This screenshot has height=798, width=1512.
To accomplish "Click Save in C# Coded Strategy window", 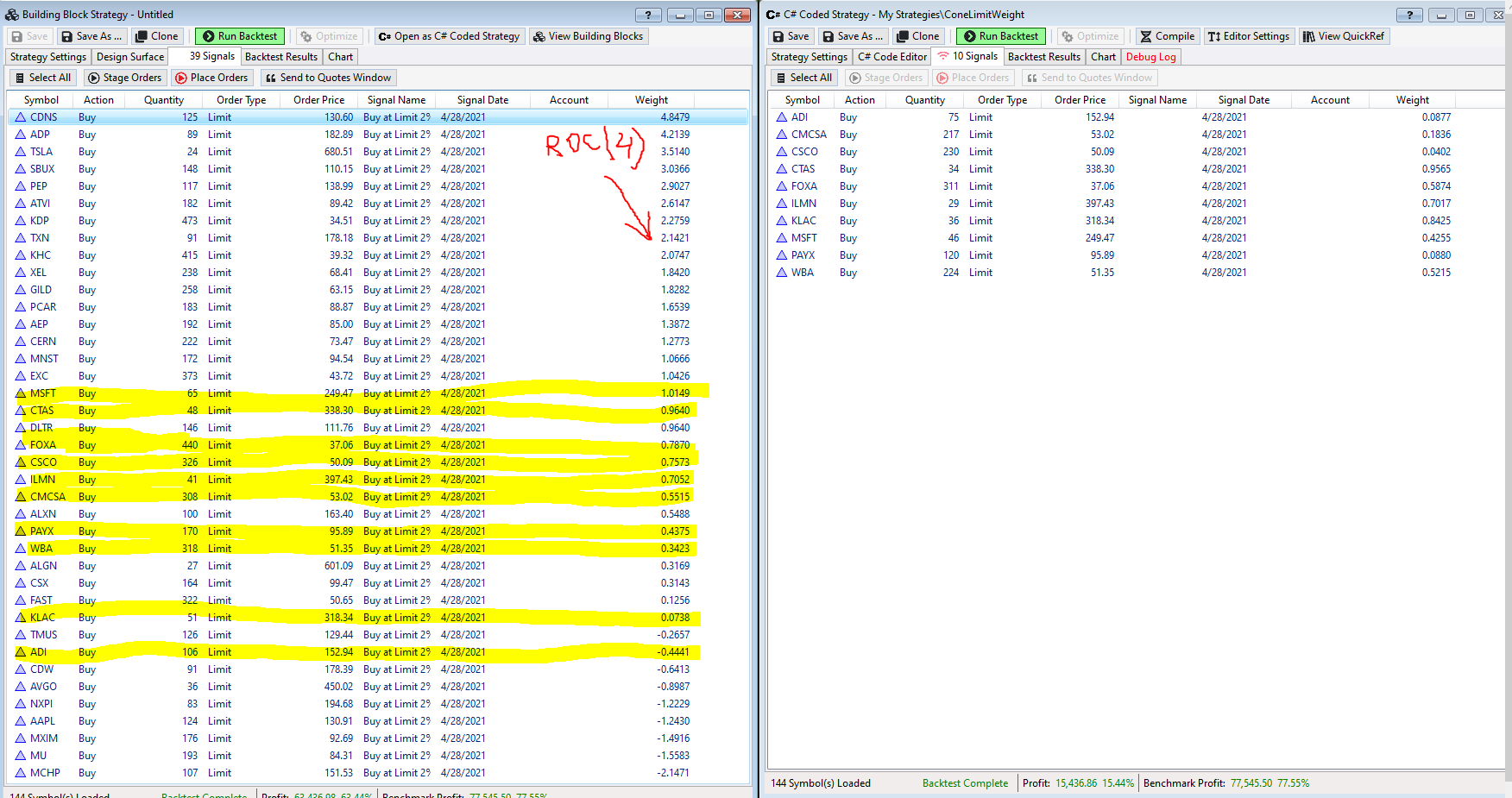I will tap(791, 36).
